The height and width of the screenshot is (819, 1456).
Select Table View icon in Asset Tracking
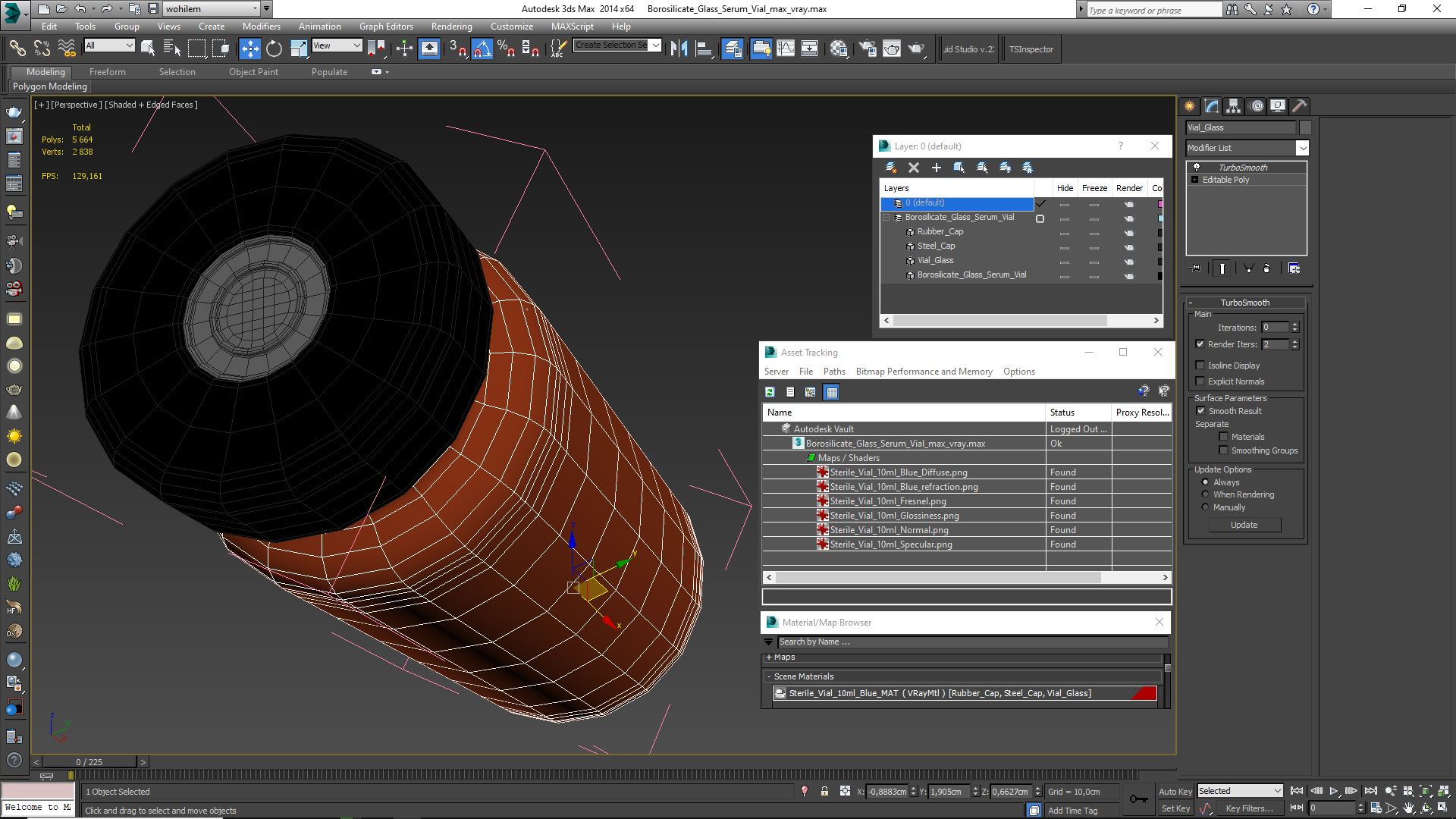click(832, 392)
